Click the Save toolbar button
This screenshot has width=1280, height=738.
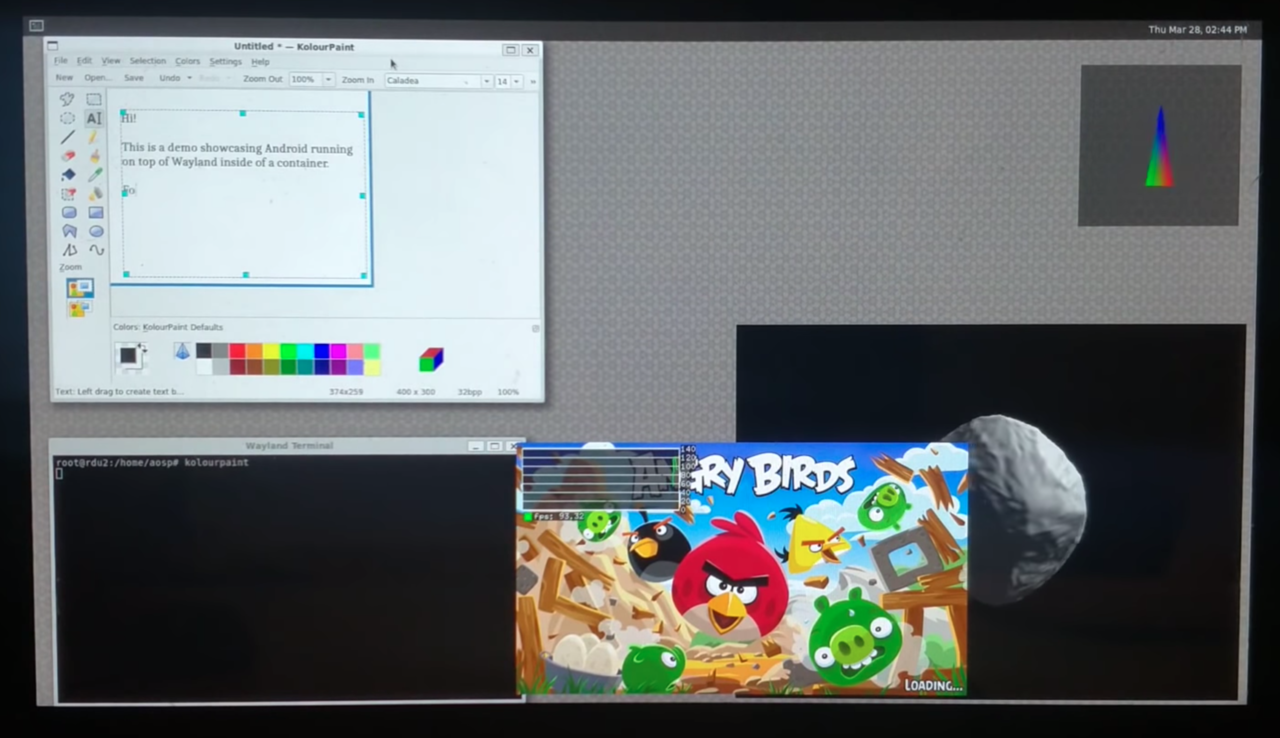coord(133,78)
